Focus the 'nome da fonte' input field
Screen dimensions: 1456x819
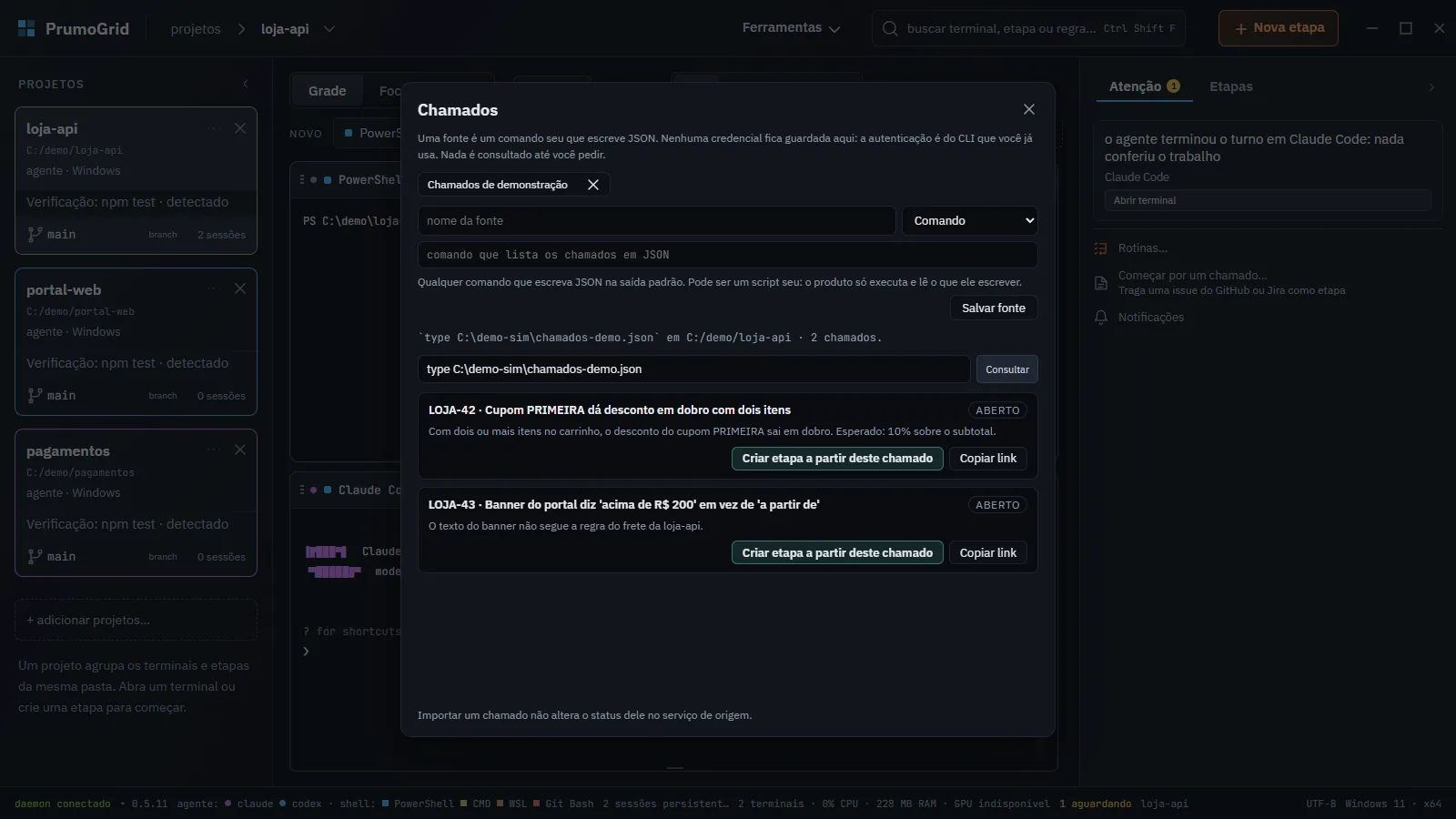657,221
